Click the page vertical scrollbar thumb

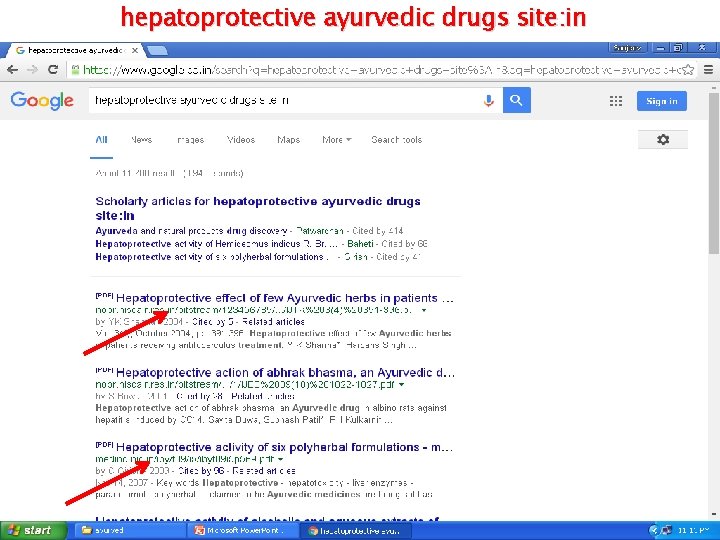[714, 173]
